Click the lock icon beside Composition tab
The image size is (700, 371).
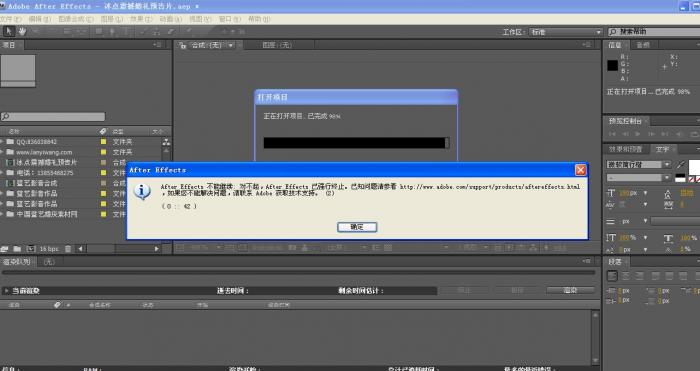pos(182,45)
